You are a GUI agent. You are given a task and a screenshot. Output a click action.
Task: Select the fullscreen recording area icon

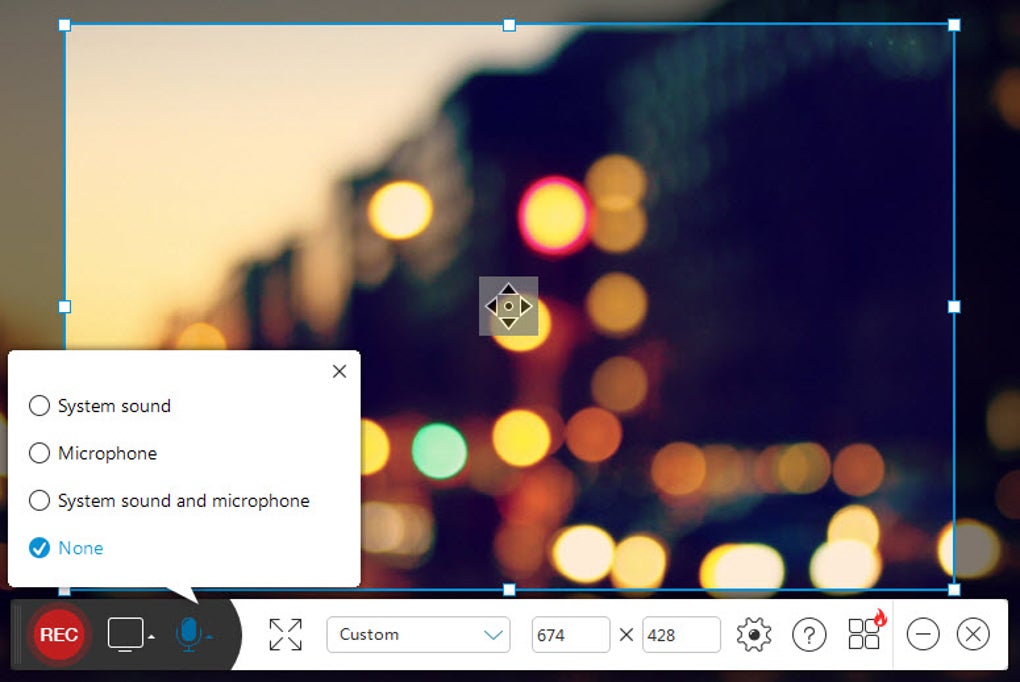click(286, 634)
